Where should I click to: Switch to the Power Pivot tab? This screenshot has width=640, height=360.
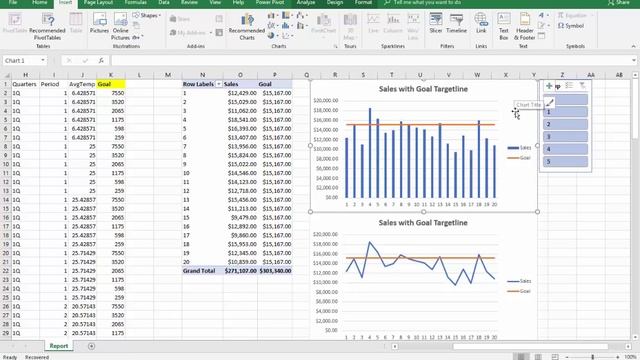tap(270, 2)
